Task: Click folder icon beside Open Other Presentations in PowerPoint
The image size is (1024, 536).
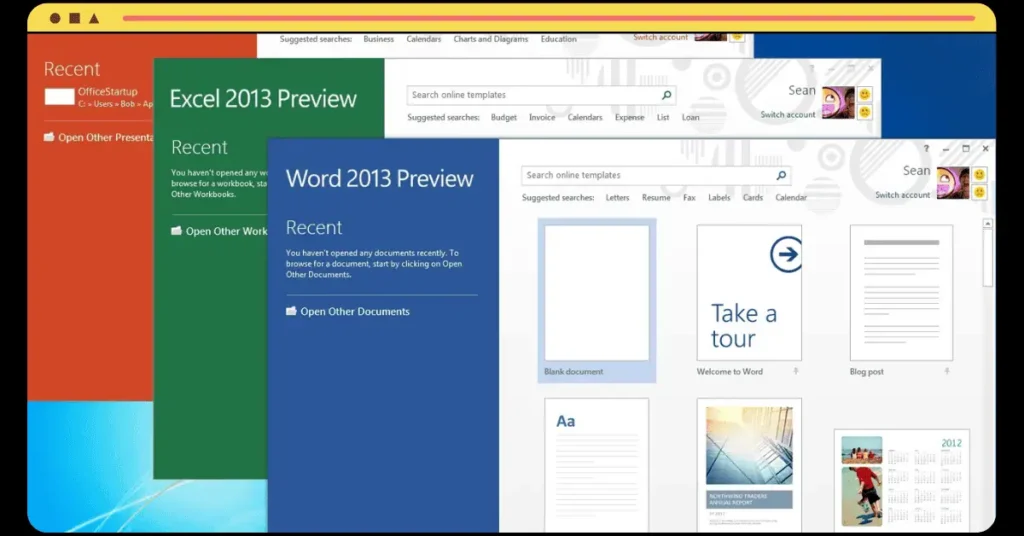Action: coord(49,137)
